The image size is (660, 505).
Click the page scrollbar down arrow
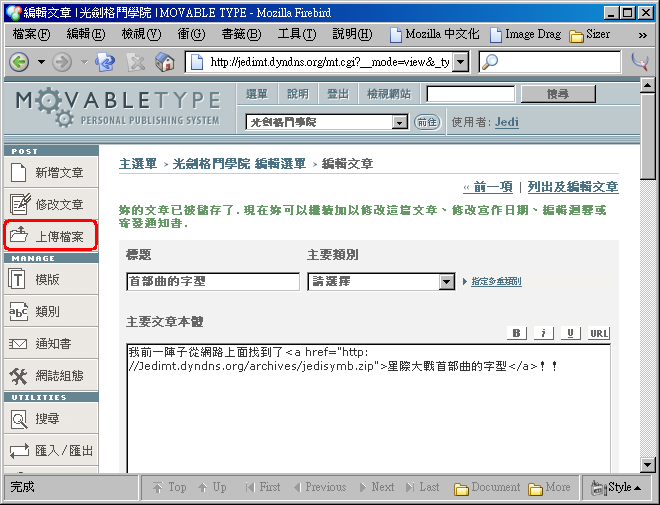(647, 465)
